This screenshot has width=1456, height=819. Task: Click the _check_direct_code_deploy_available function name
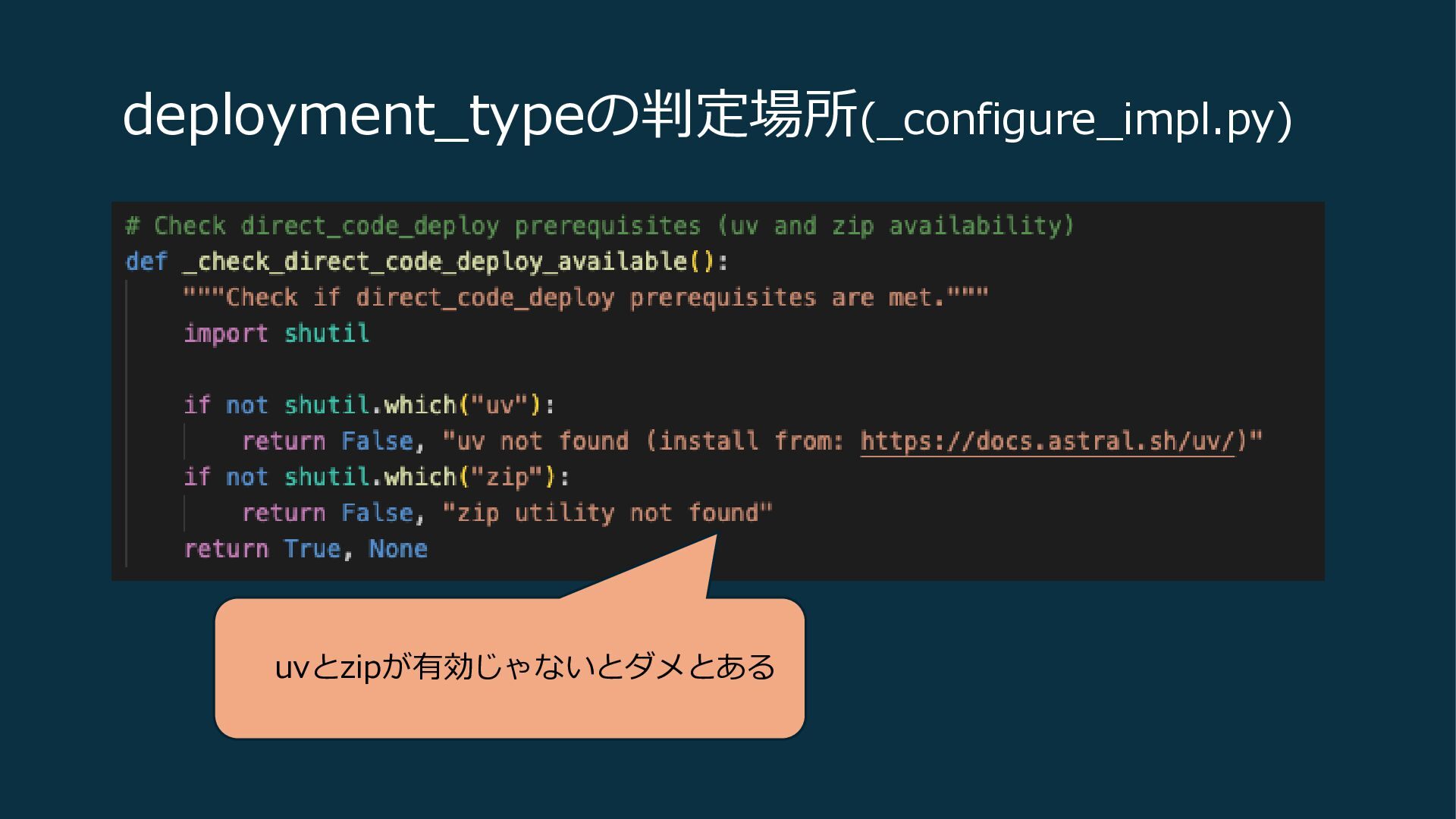(x=435, y=262)
